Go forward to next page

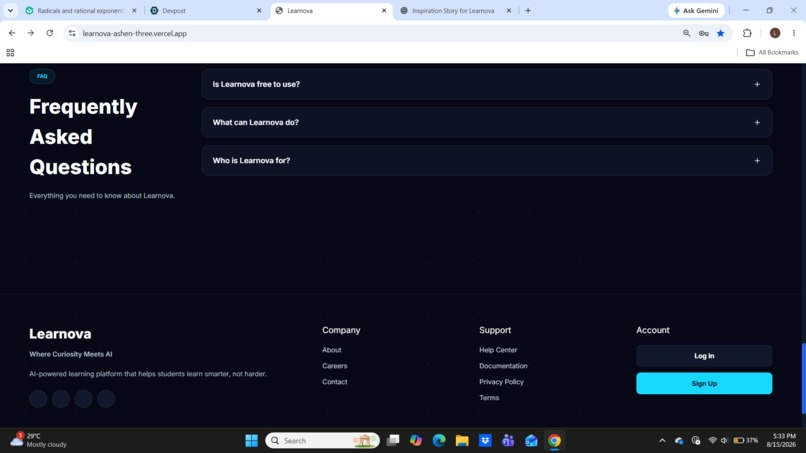(31, 33)
